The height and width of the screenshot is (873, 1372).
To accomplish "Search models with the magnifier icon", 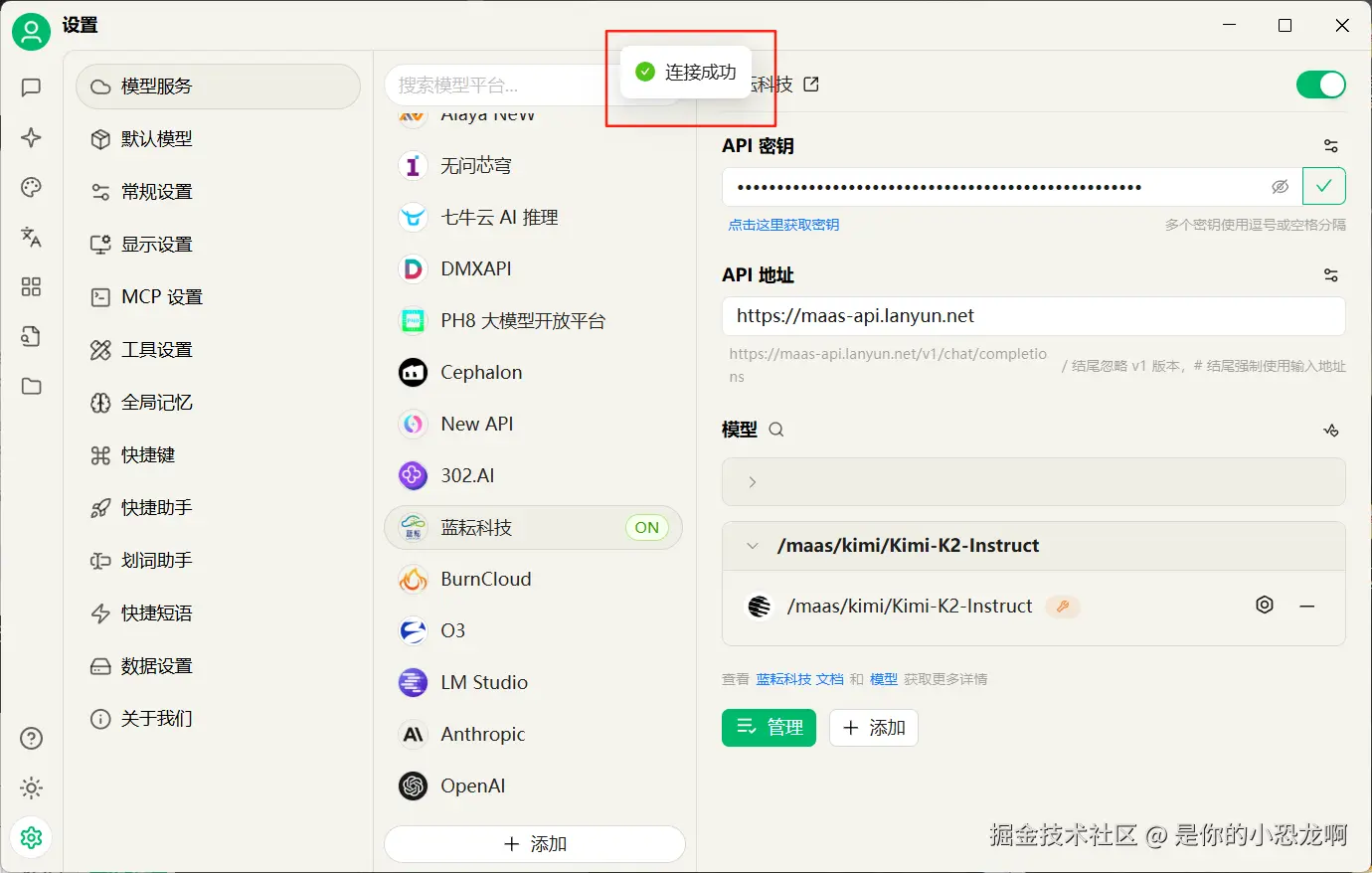I will coord(776,430).
